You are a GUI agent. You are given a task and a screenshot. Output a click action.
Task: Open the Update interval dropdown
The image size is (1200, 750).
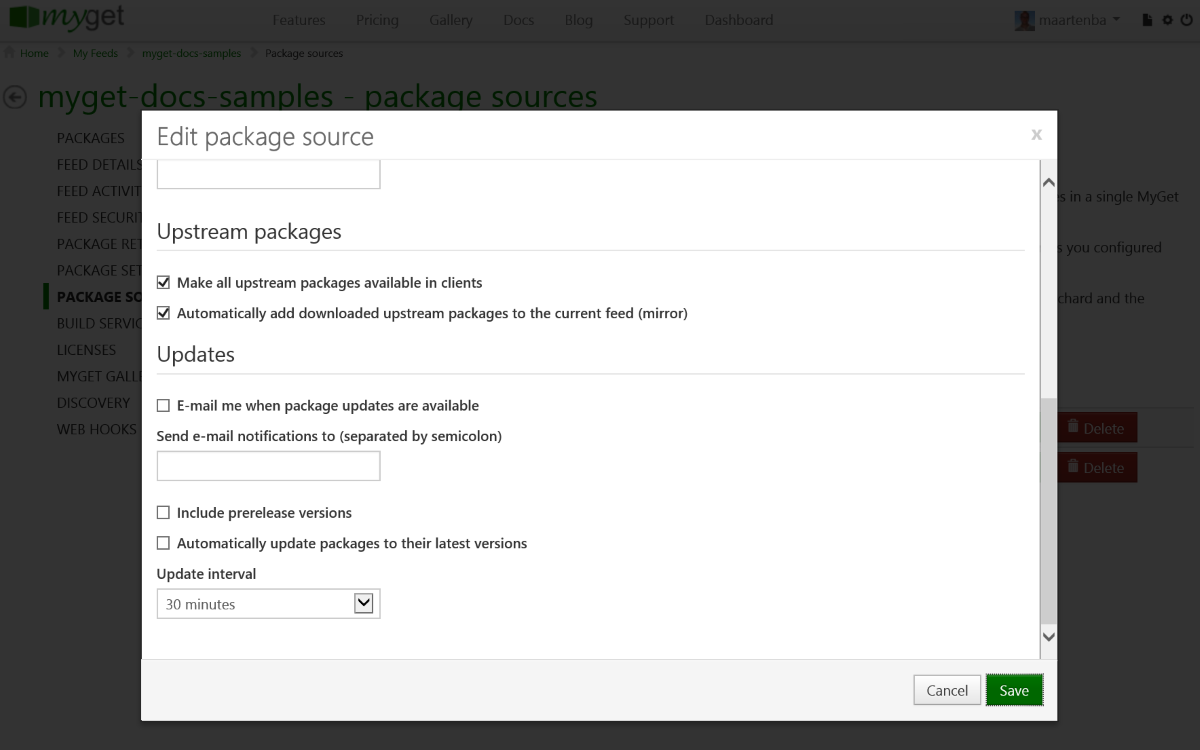tap(269, 604)
